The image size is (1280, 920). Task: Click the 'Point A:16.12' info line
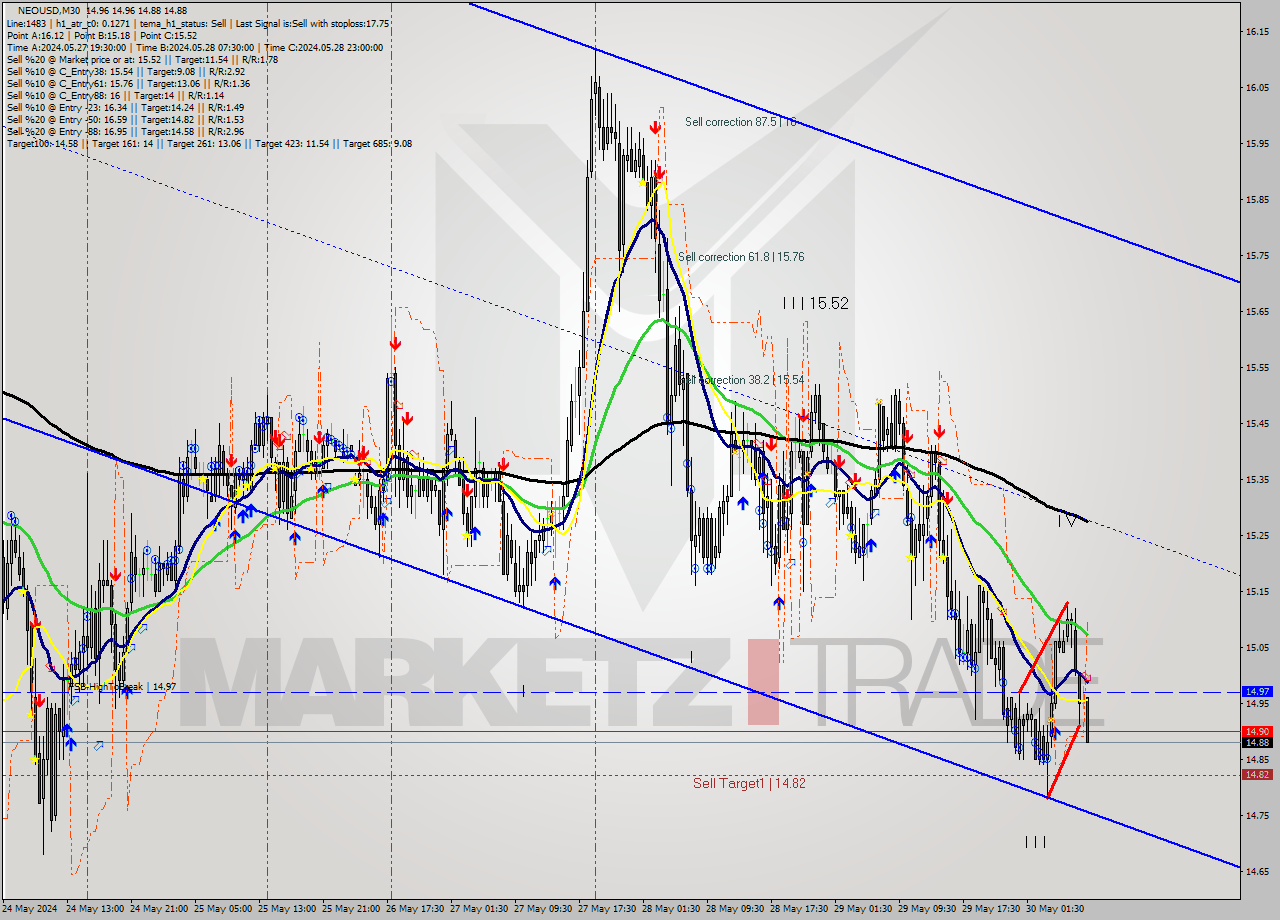[x=103, y=35]
